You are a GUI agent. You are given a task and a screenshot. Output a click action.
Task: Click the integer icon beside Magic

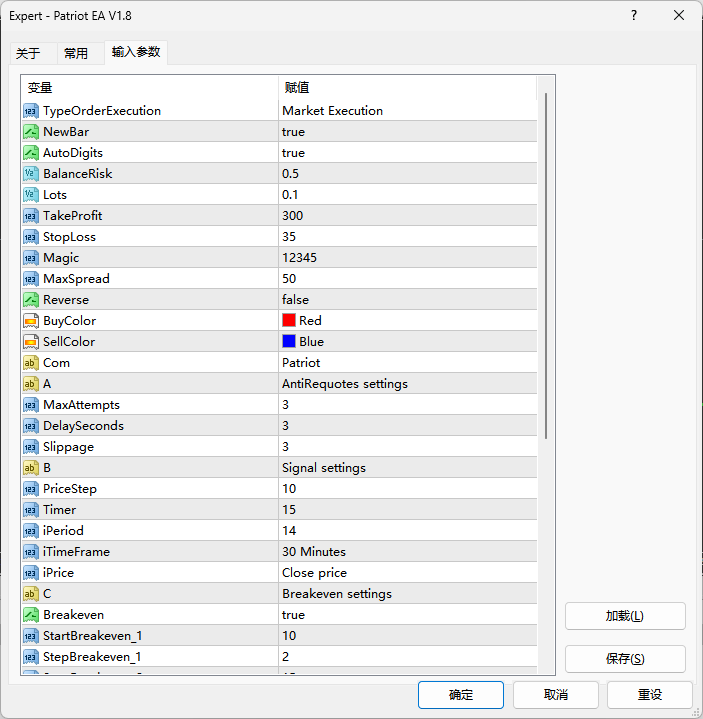coord(31,258)
